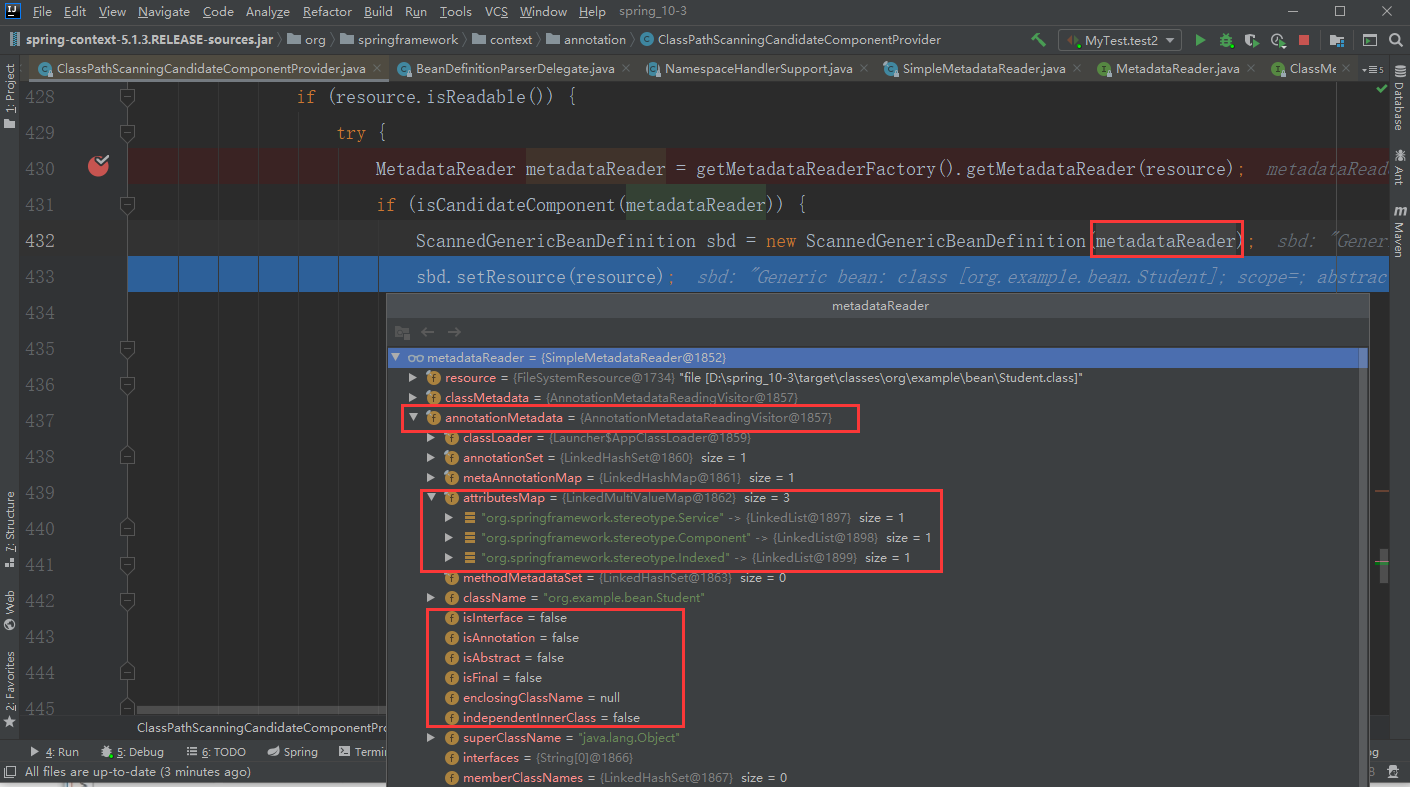Open the Navigate menu
The width and height of the screenshot is (1410, 787).
point(164,12)
